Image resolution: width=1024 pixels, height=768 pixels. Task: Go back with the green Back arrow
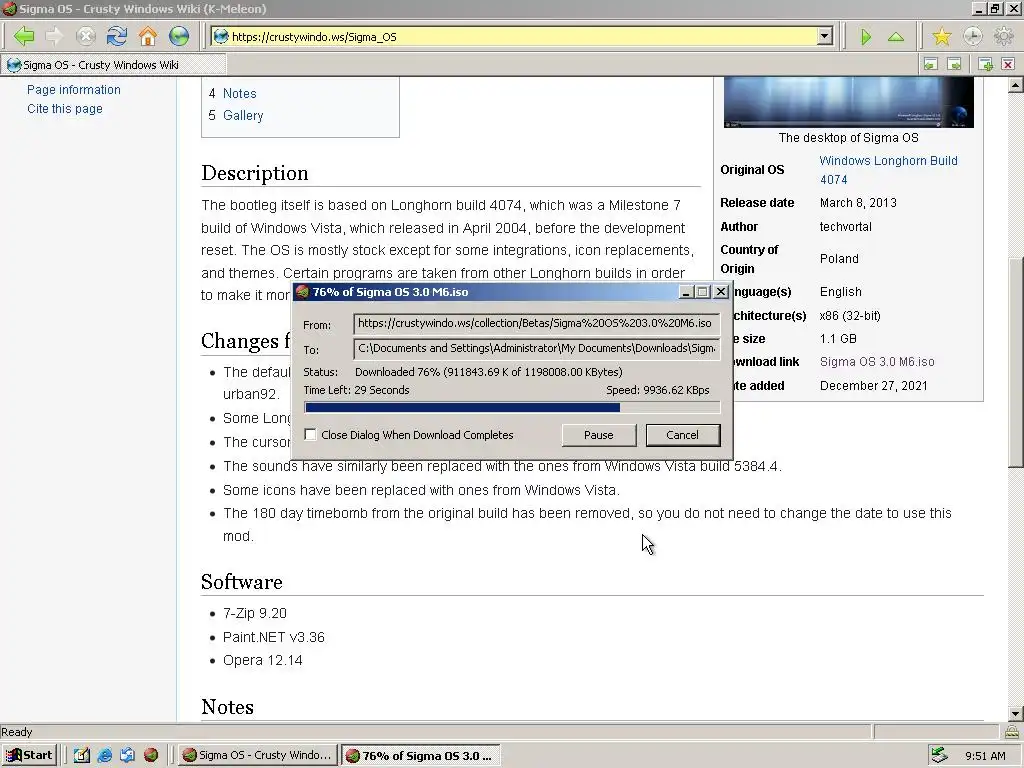pos(24,36)
